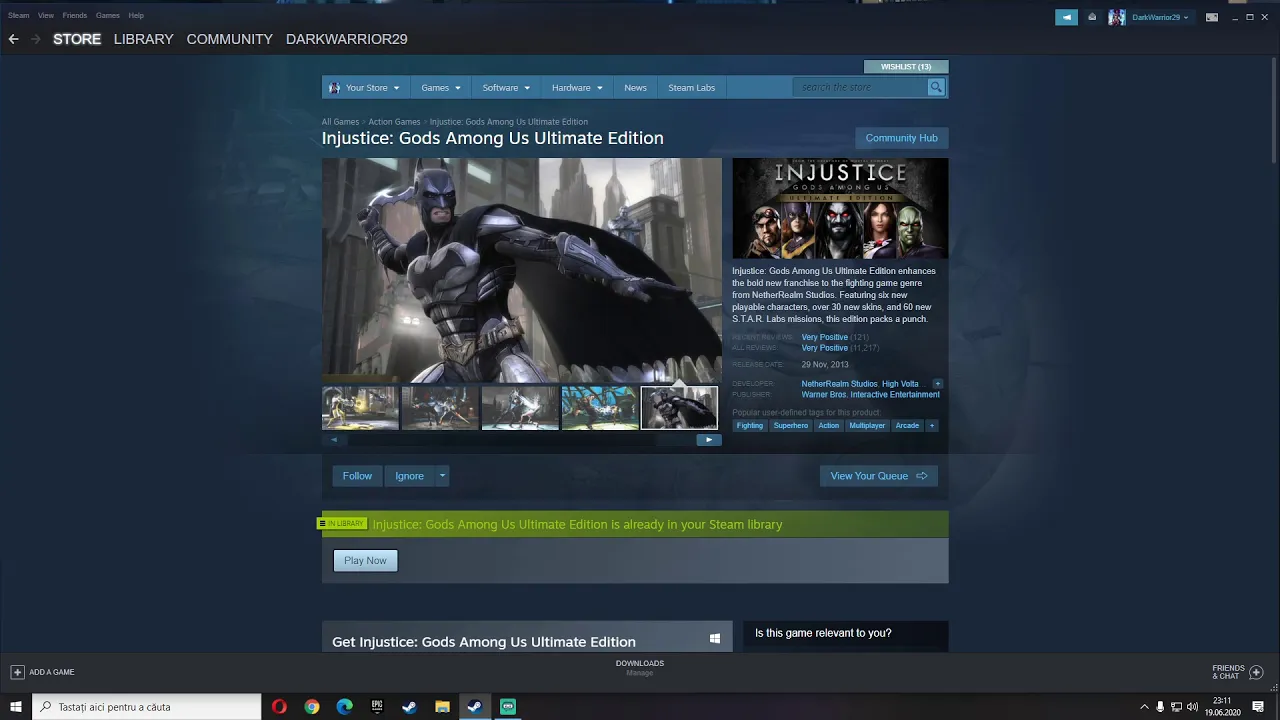Select the Batman screenshot thumbnail

679,408
